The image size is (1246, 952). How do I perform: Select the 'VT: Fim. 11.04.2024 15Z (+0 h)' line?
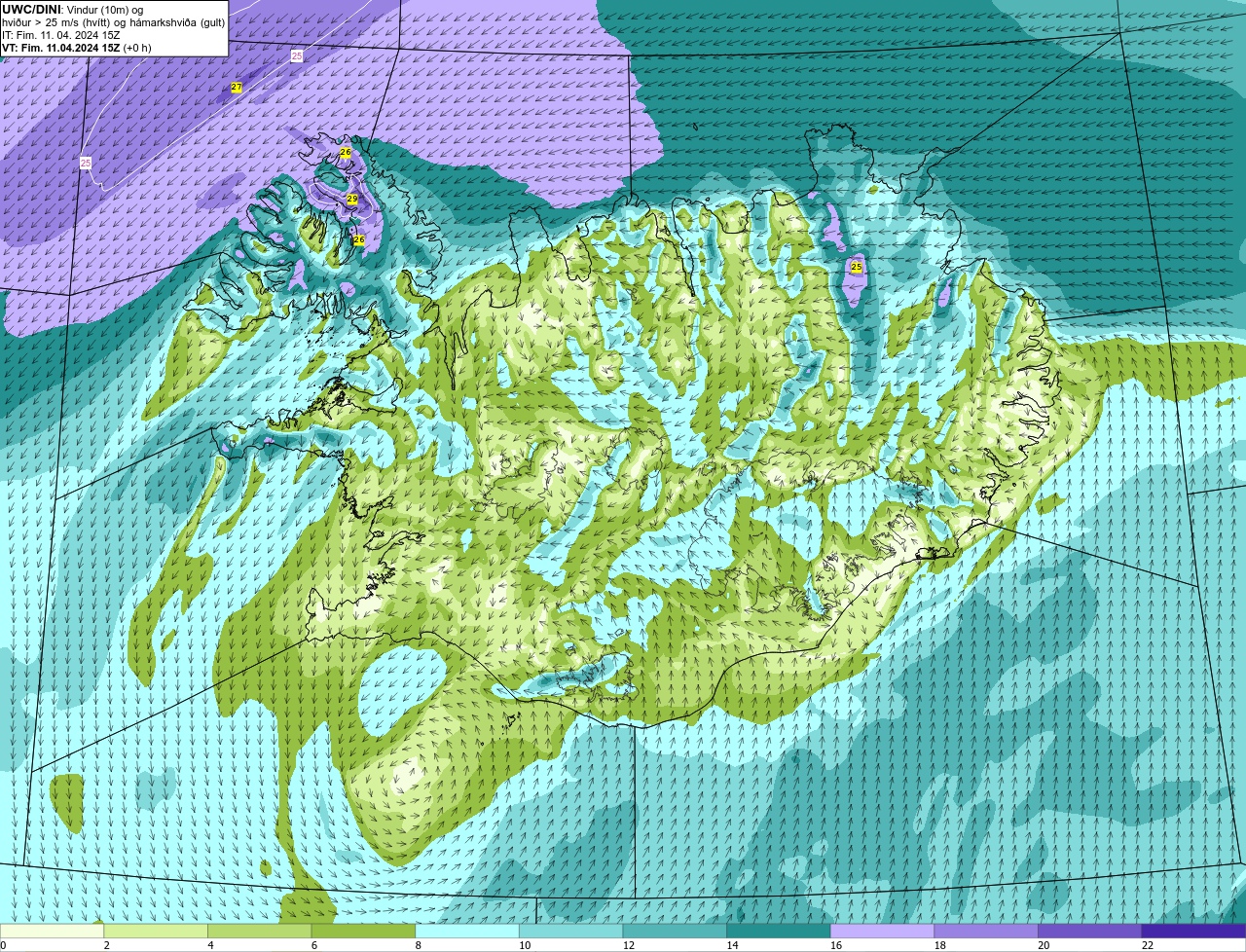[77, 48]
